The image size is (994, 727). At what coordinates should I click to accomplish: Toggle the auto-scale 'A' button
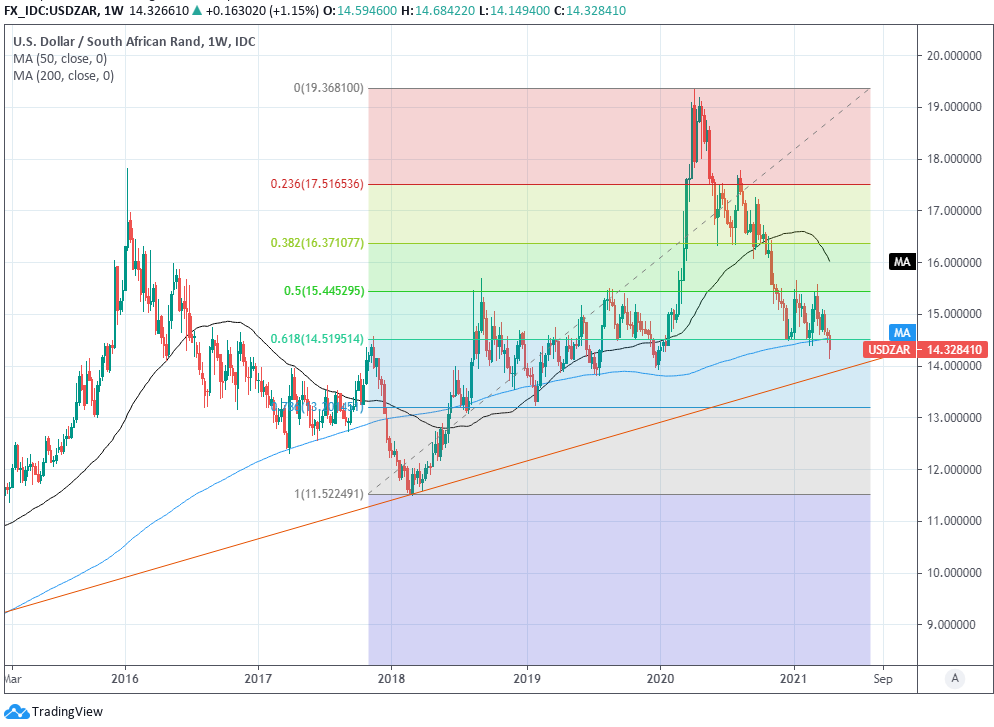coord(955,679)
